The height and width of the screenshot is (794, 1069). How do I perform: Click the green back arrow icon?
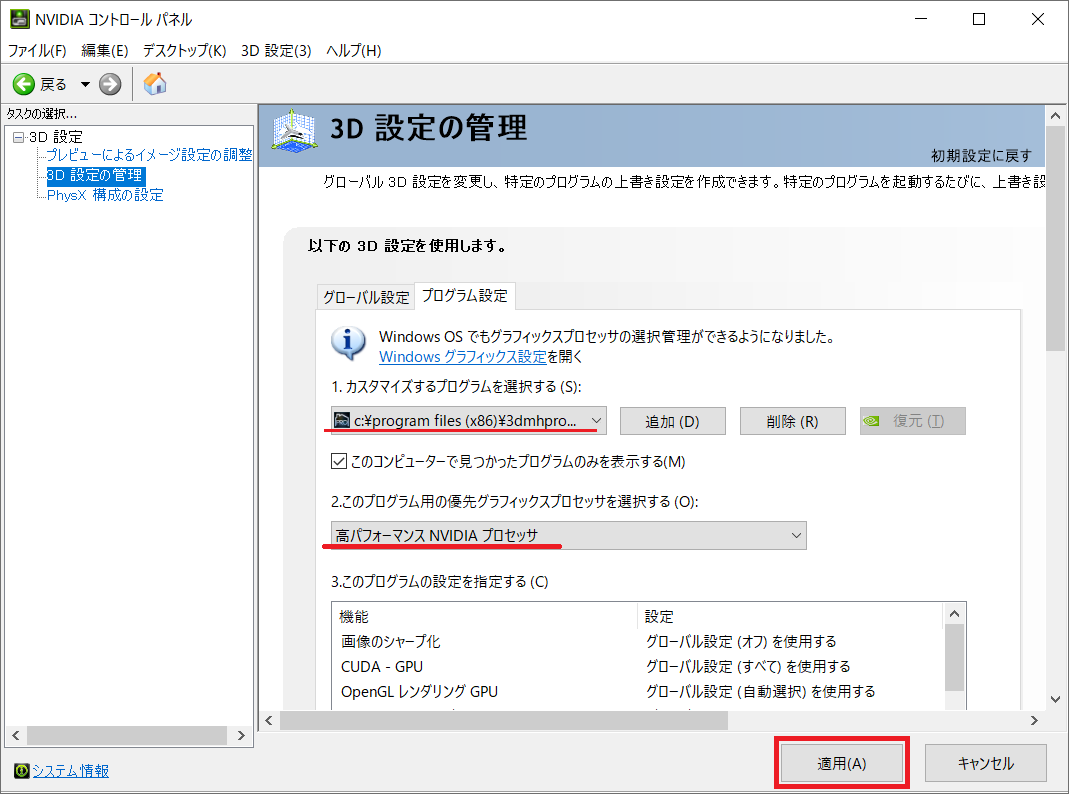click(24, 84)
